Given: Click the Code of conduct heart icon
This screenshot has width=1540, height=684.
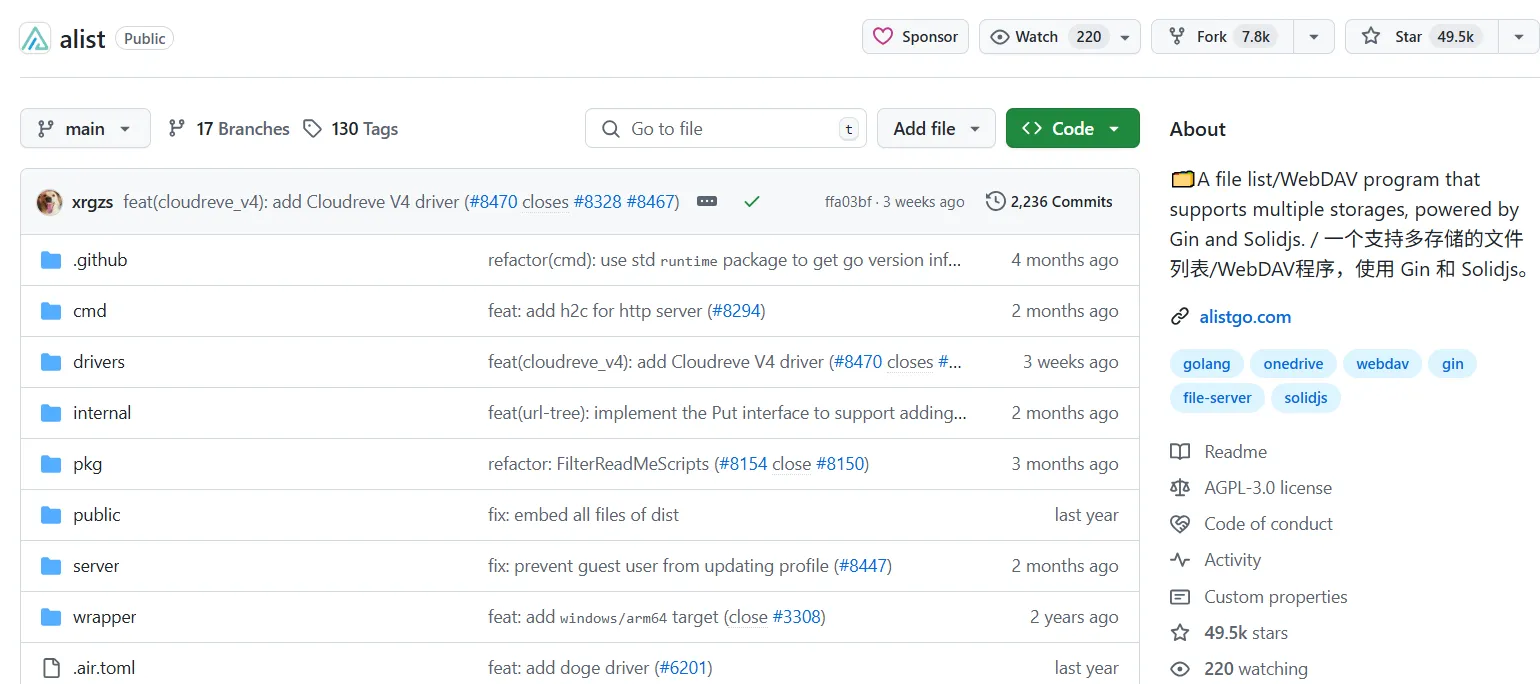Looking at the screenshot, I should pyautogui.click(x=1180, y=524).
